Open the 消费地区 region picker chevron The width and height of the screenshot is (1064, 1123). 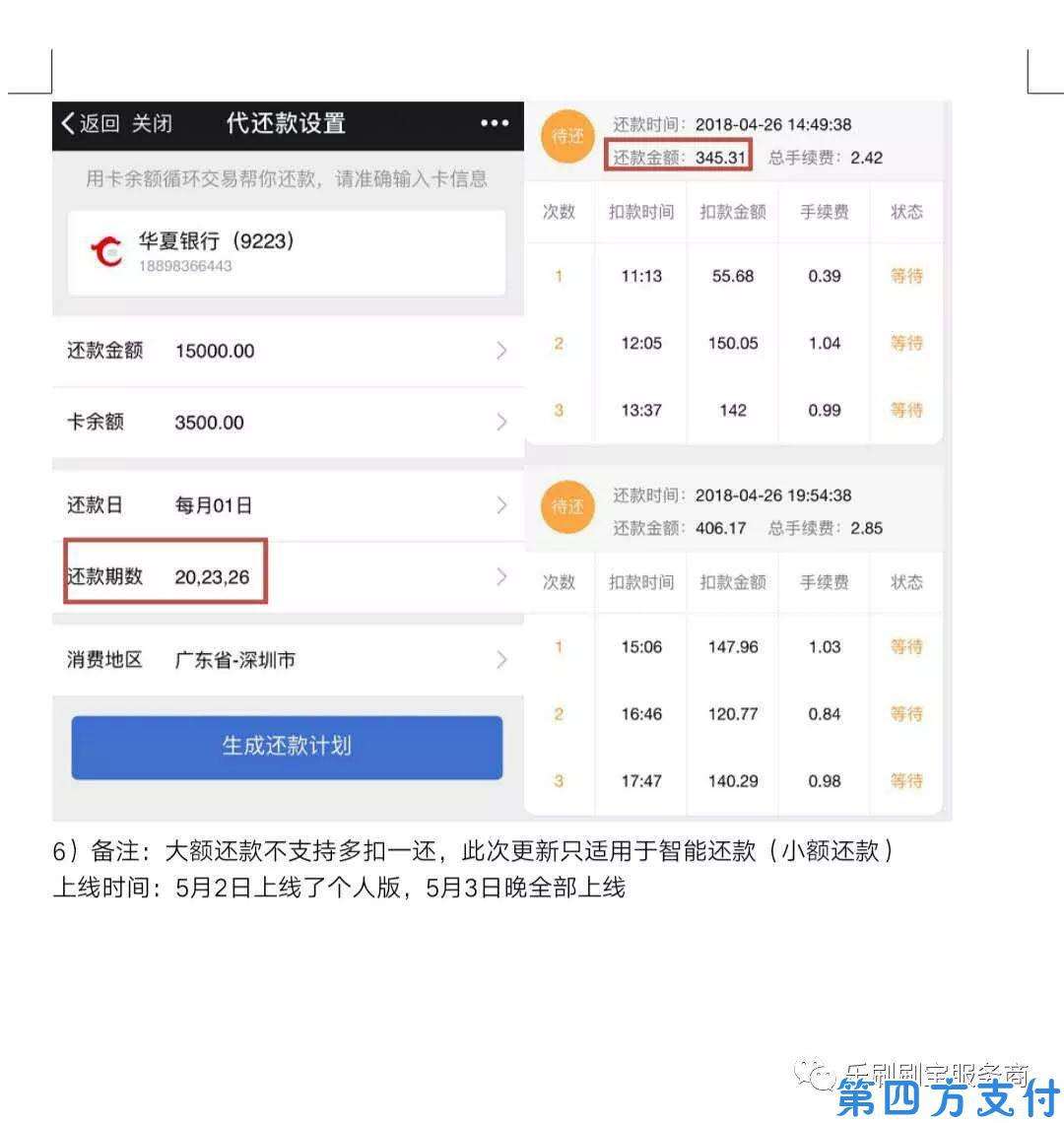pyautogui.click(x=502, y=659)
